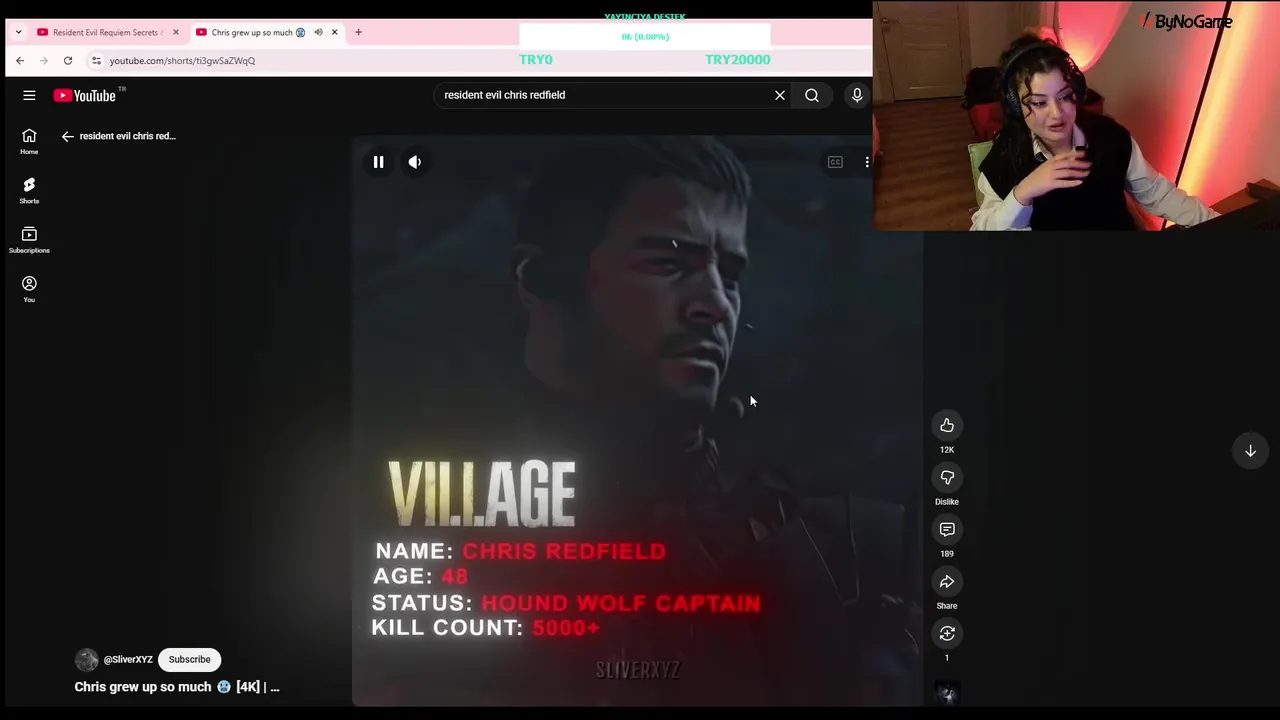
Task: Open the sound thumbnail below remix
Action: click(x=947, y=693)
